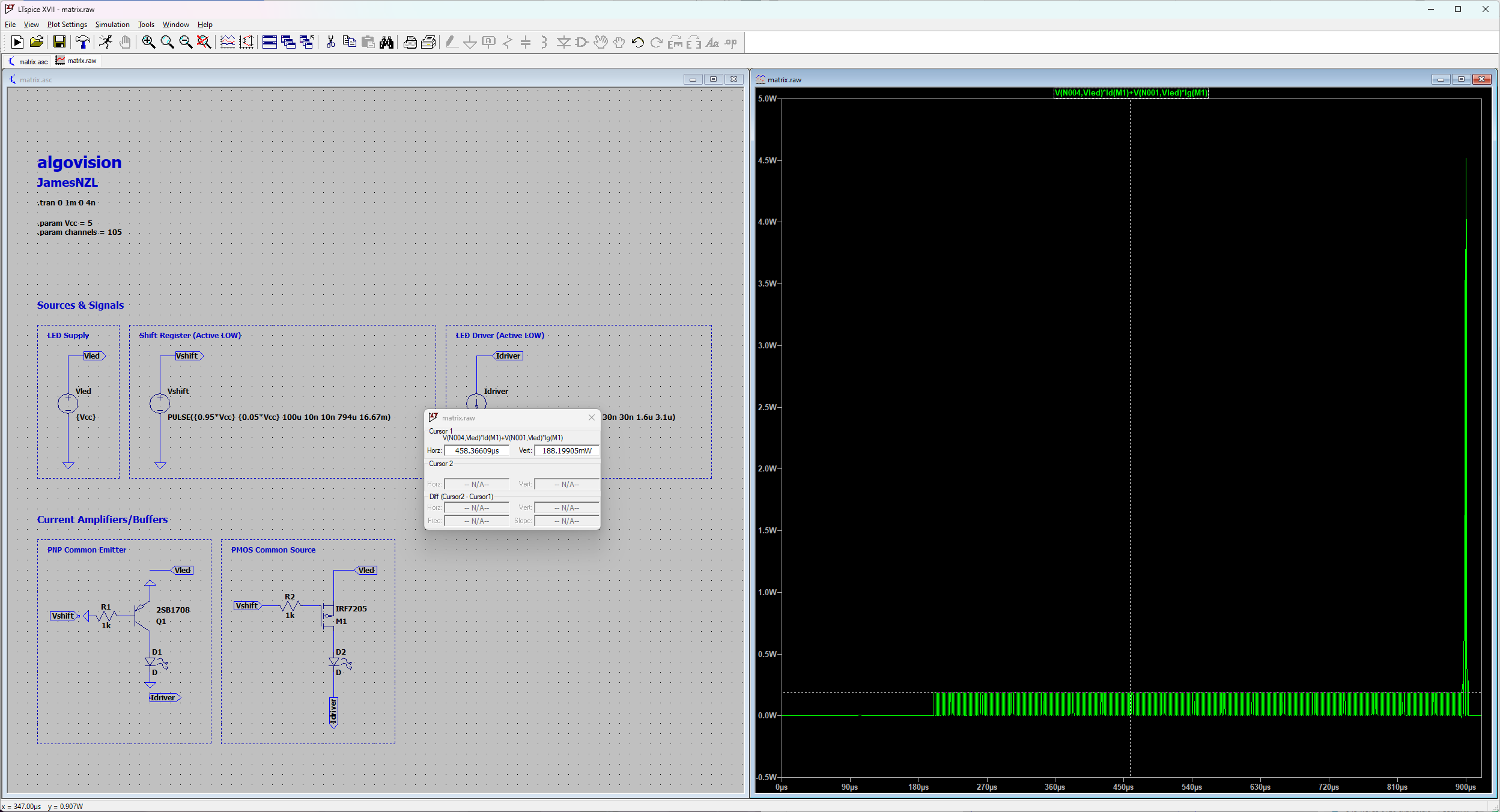Click the Copy icon in toolbar
Screen dimensions: 1500x812
349,42
